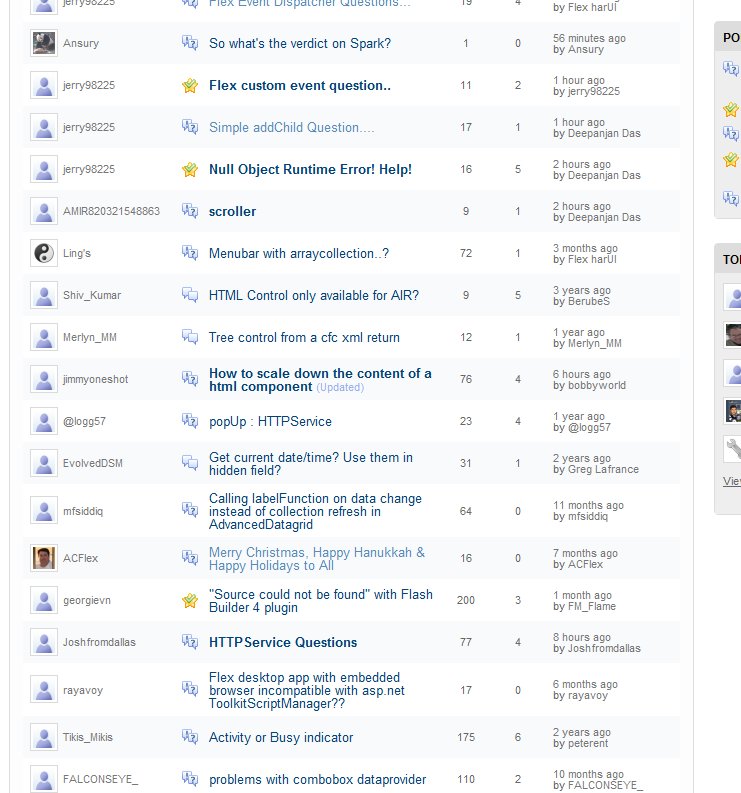Image resolution: width=741 pixels, height=793 pixels.
Task: Click last poster 'FM_Flame'
Action: click(x=592, y=606)
